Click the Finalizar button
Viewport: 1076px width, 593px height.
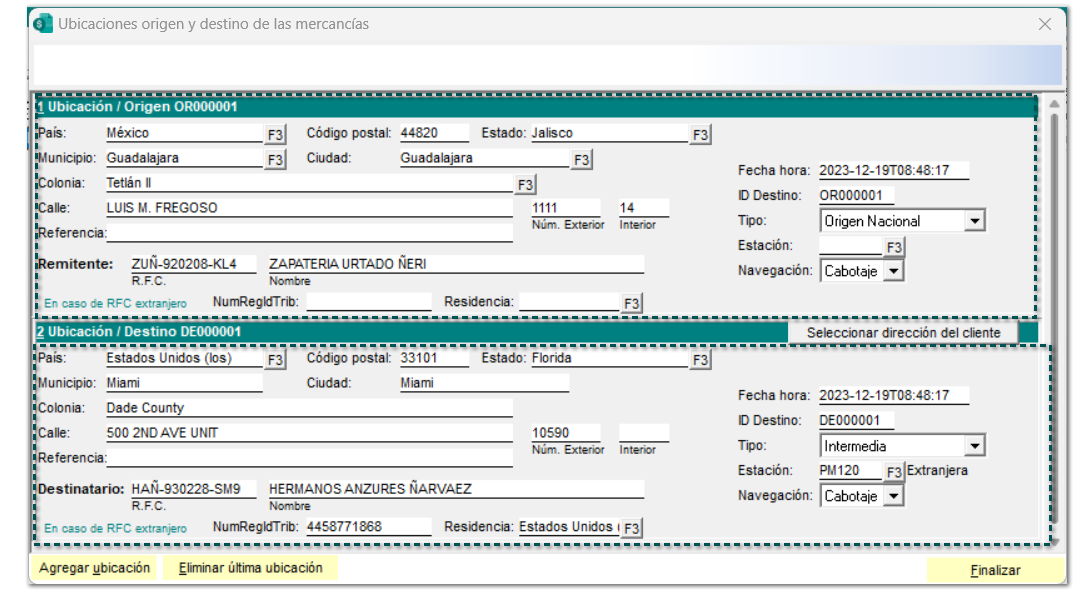[x=994, y=570]
